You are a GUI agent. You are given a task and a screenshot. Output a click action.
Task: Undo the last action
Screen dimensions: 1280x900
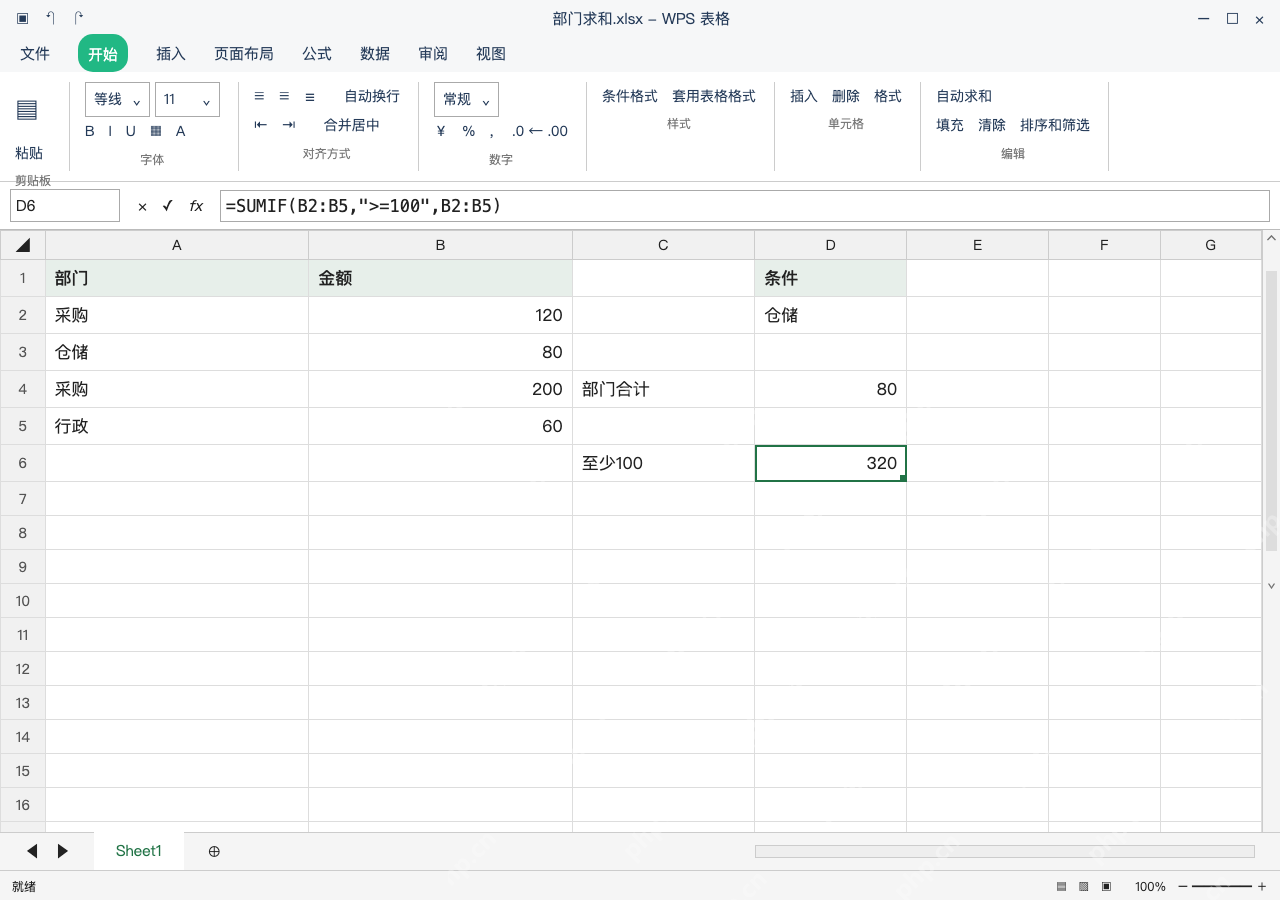(50, 18)
